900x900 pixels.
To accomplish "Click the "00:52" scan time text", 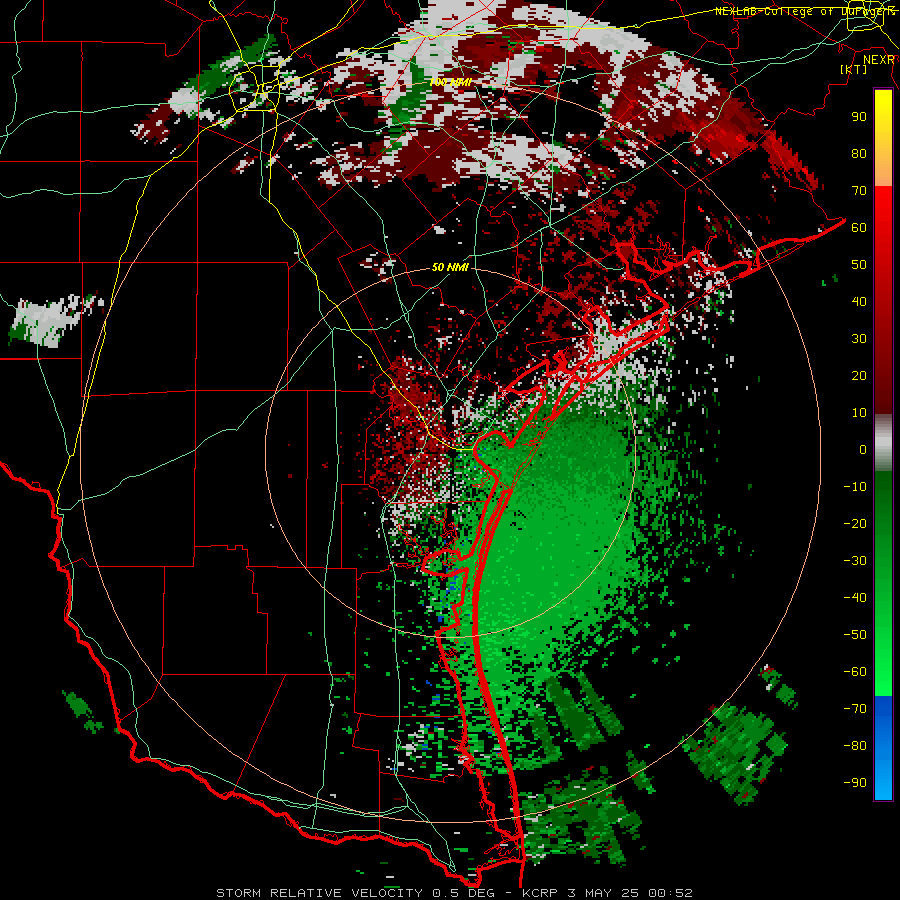I will point(670,893).
